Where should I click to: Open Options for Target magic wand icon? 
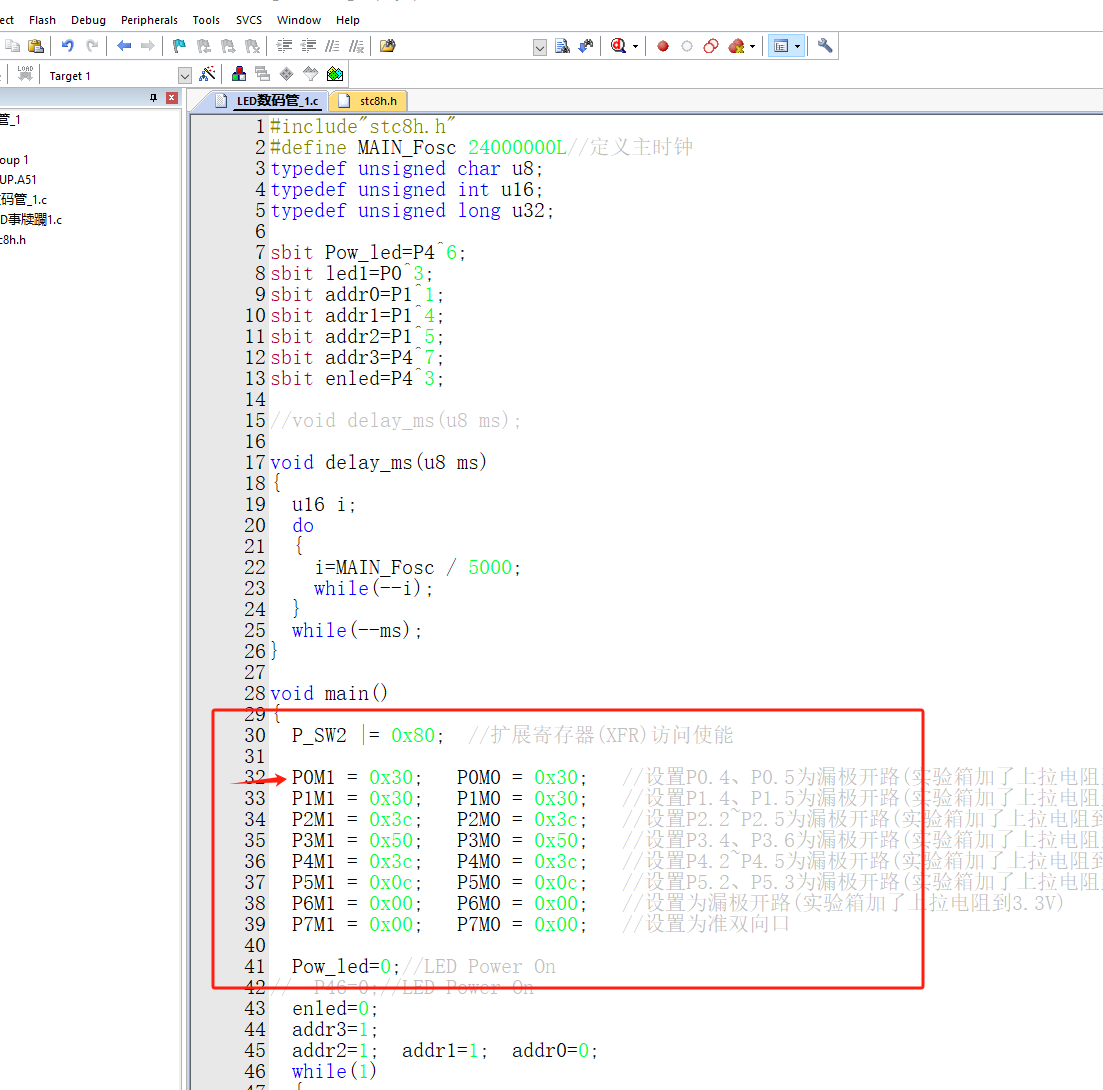coord(208,74)
